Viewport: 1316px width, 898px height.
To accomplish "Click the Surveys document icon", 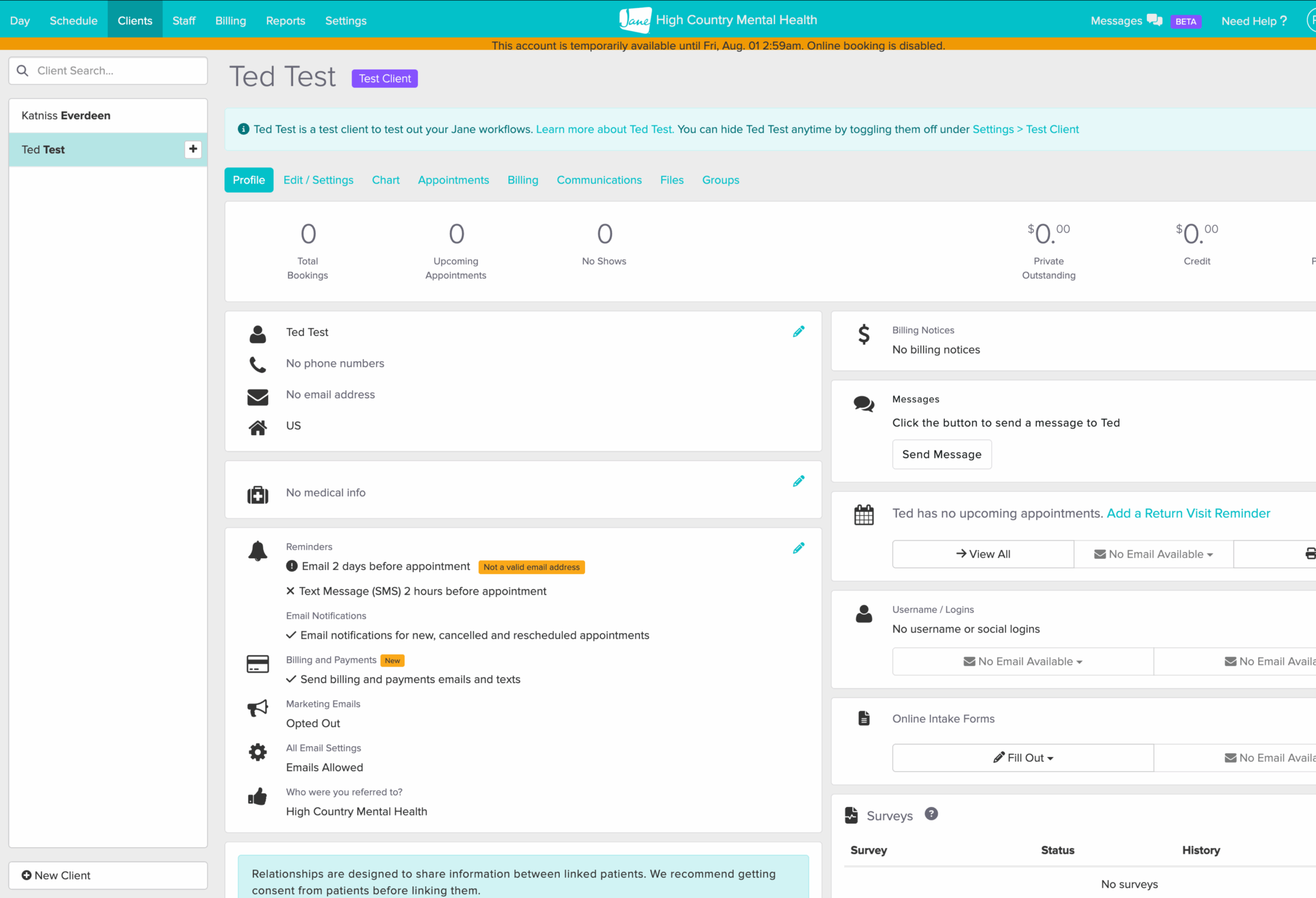I will [851, 815].
